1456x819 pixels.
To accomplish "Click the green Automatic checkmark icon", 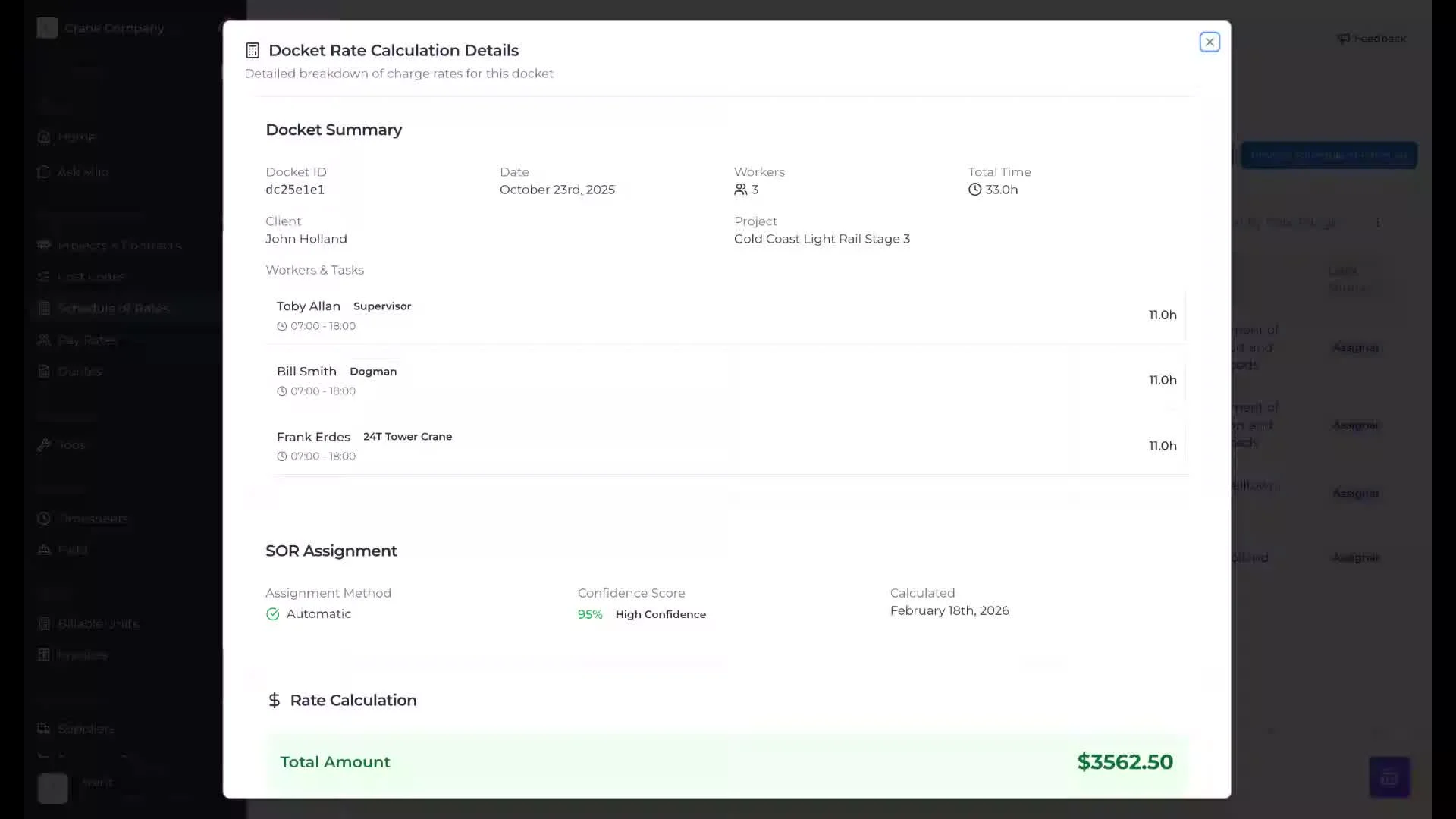I will [x=273, y=614].
